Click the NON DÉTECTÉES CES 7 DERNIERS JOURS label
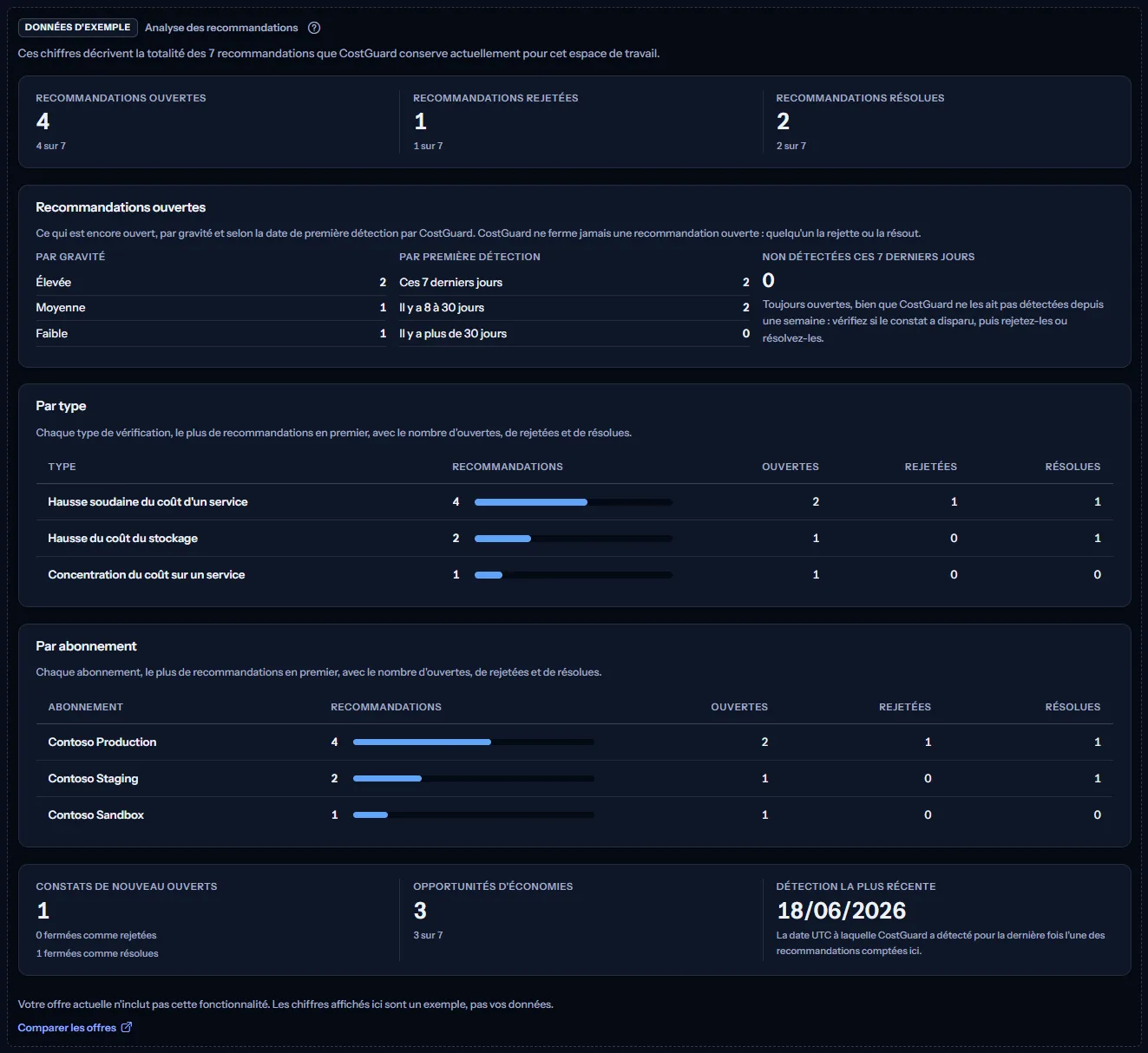 (868, 257)
